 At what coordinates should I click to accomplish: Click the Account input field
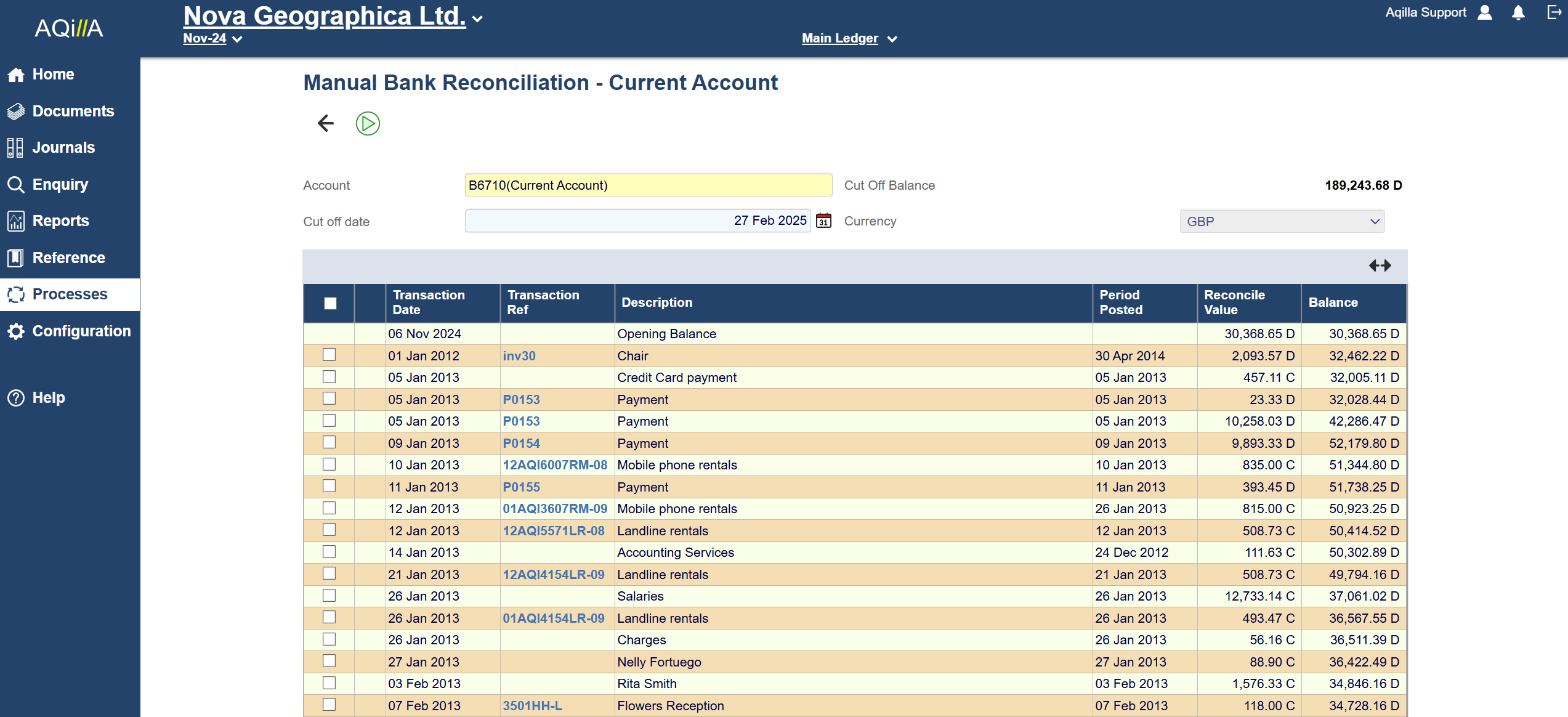coord(648,185)
